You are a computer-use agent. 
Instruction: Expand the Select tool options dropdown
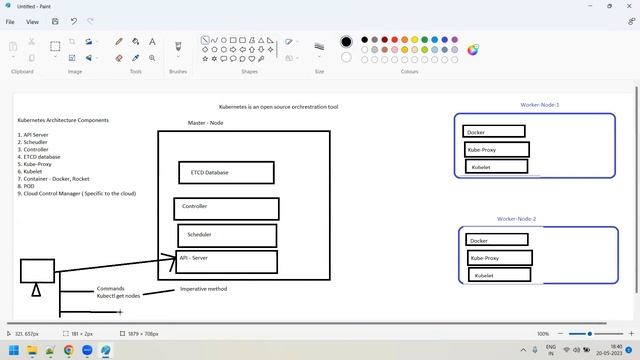(x=55, y=57)
